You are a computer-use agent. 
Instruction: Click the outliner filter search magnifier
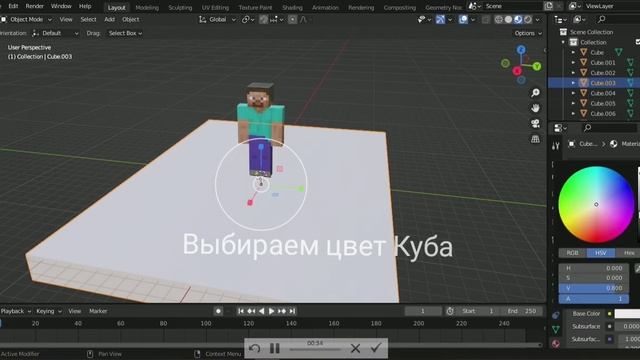(601, 19)
